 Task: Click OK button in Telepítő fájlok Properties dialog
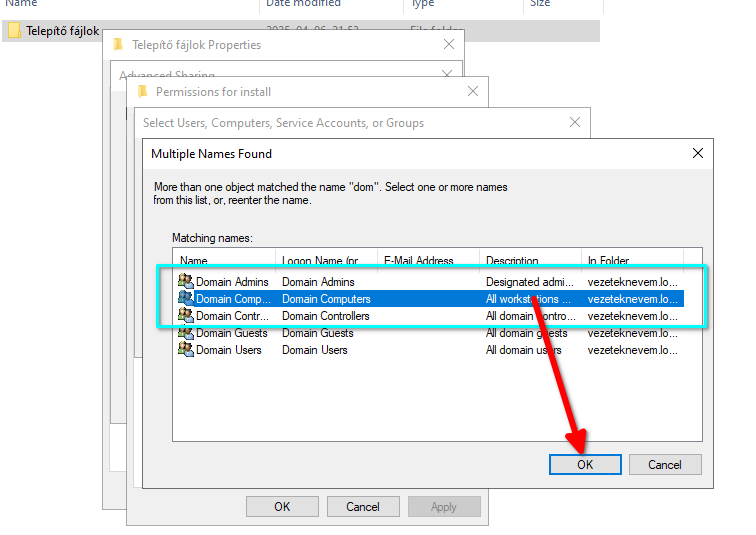[x=282, y=507]
